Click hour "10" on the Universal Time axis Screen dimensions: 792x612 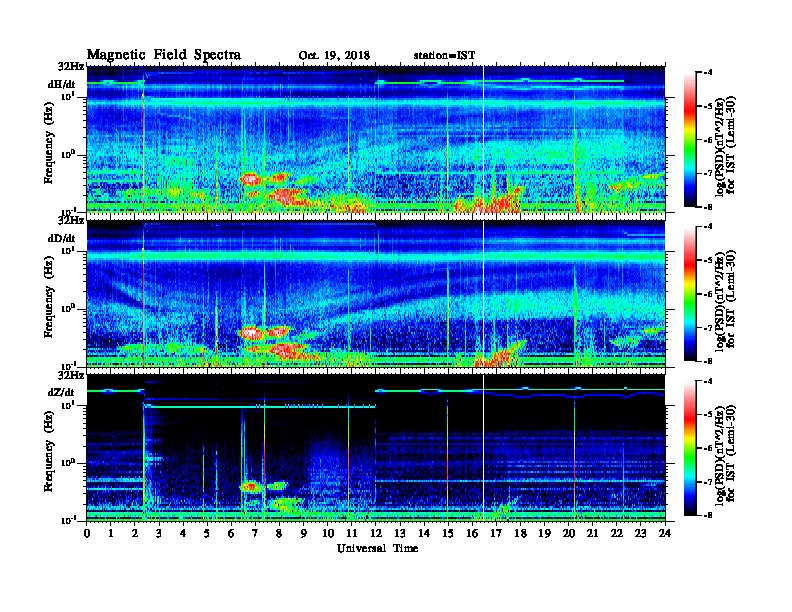point(328,534)
